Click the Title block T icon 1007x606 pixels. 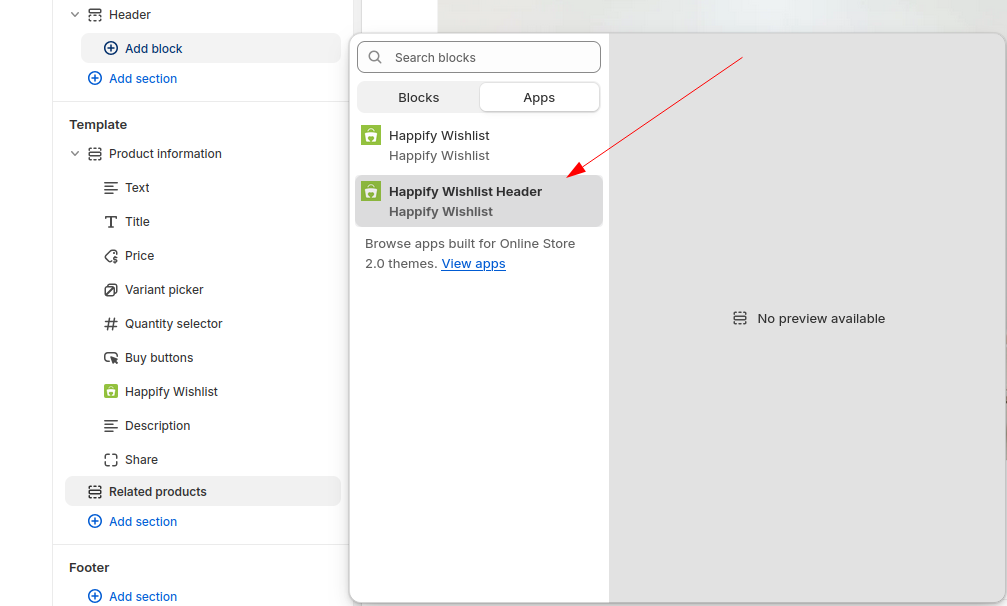coord(111,222)
